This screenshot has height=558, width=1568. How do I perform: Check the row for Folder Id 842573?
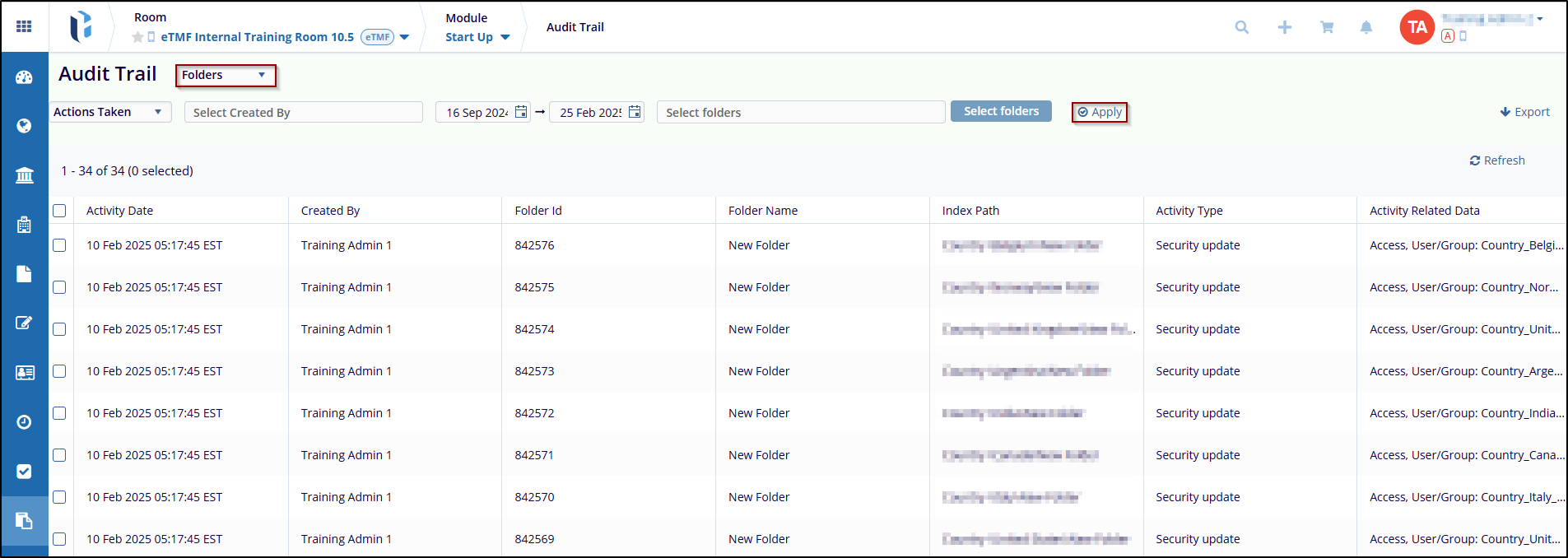tap(59, 371)
